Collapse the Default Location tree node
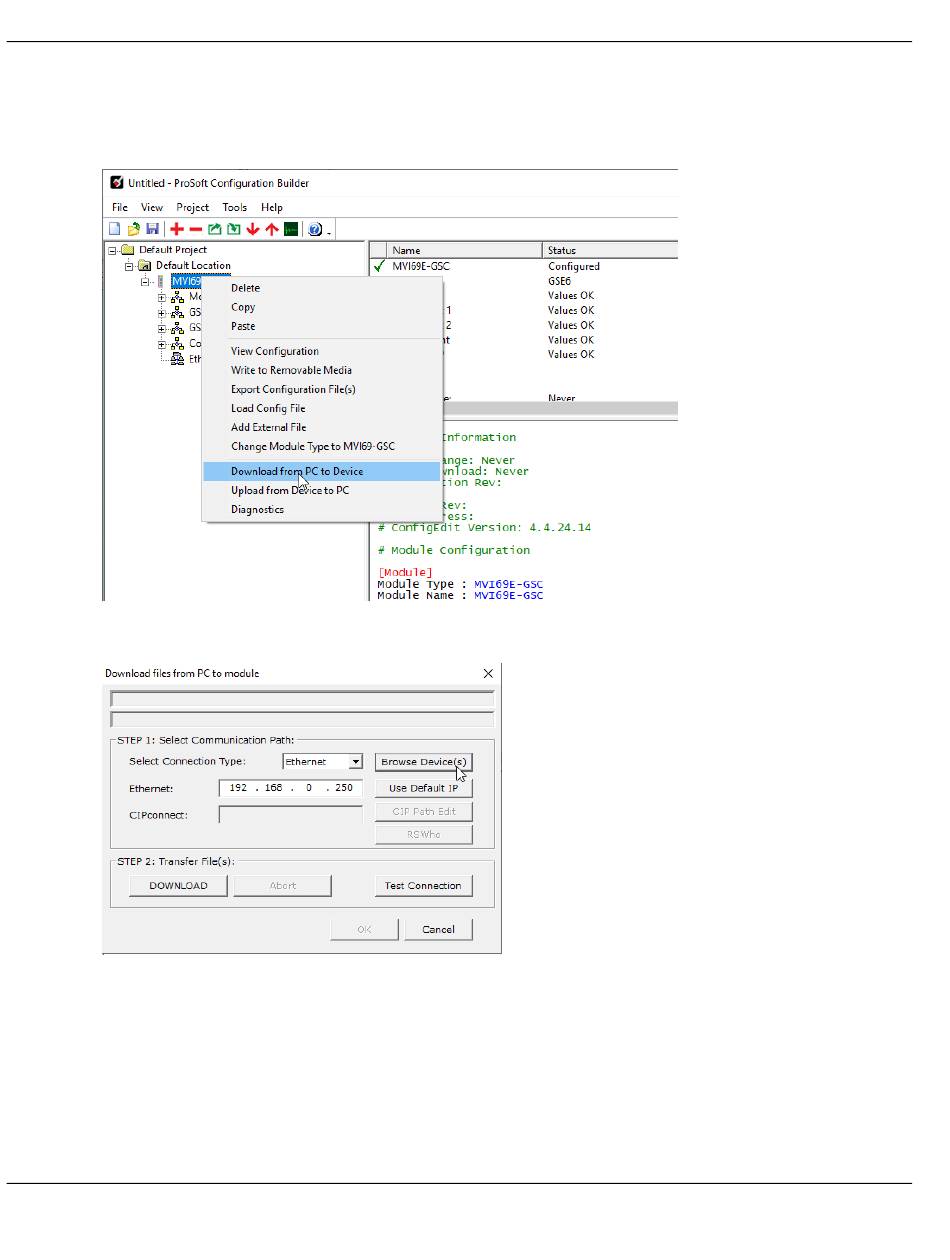950x1260 pixels. pos(129,266)
